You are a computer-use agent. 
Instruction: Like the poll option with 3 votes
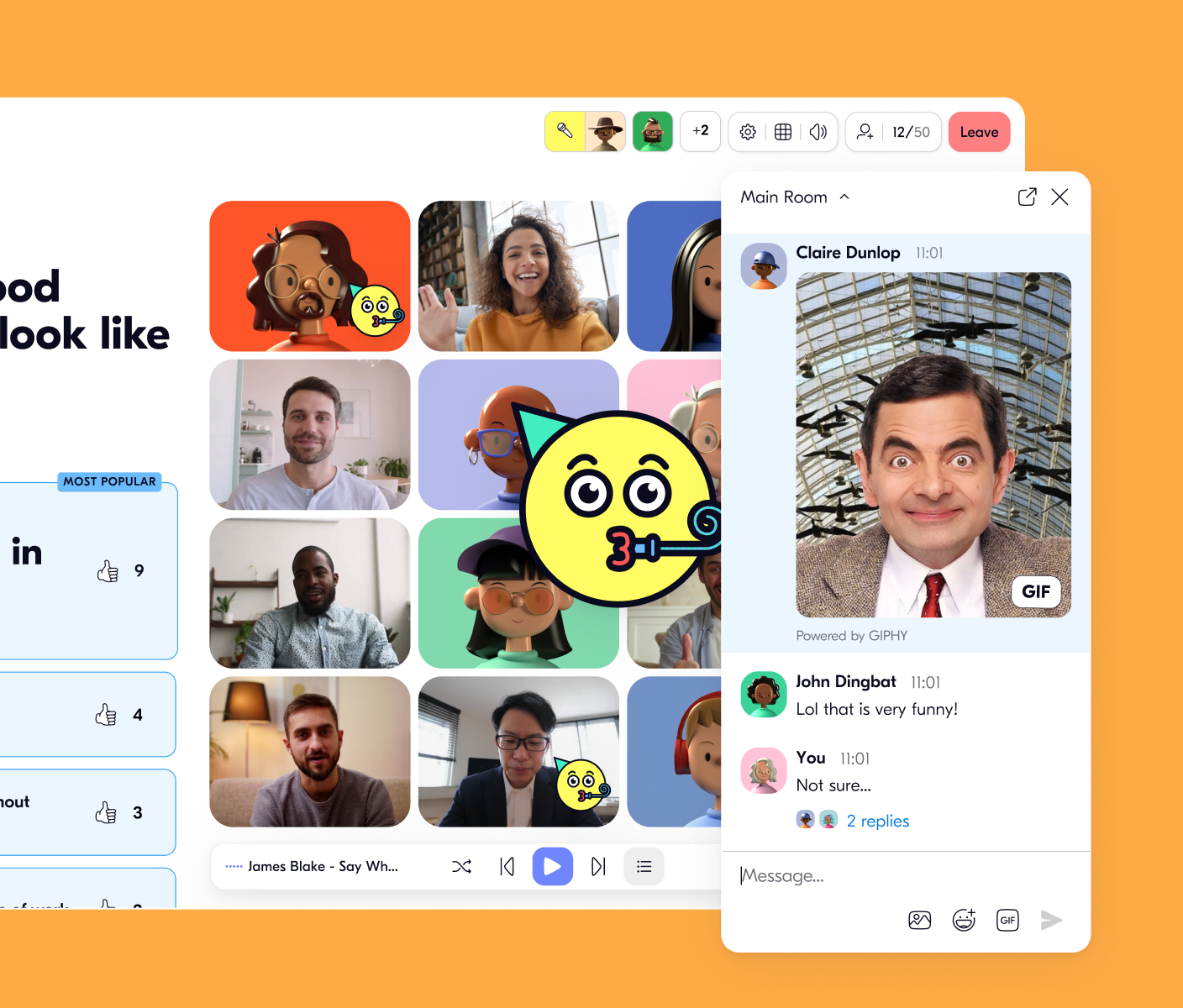107,812
